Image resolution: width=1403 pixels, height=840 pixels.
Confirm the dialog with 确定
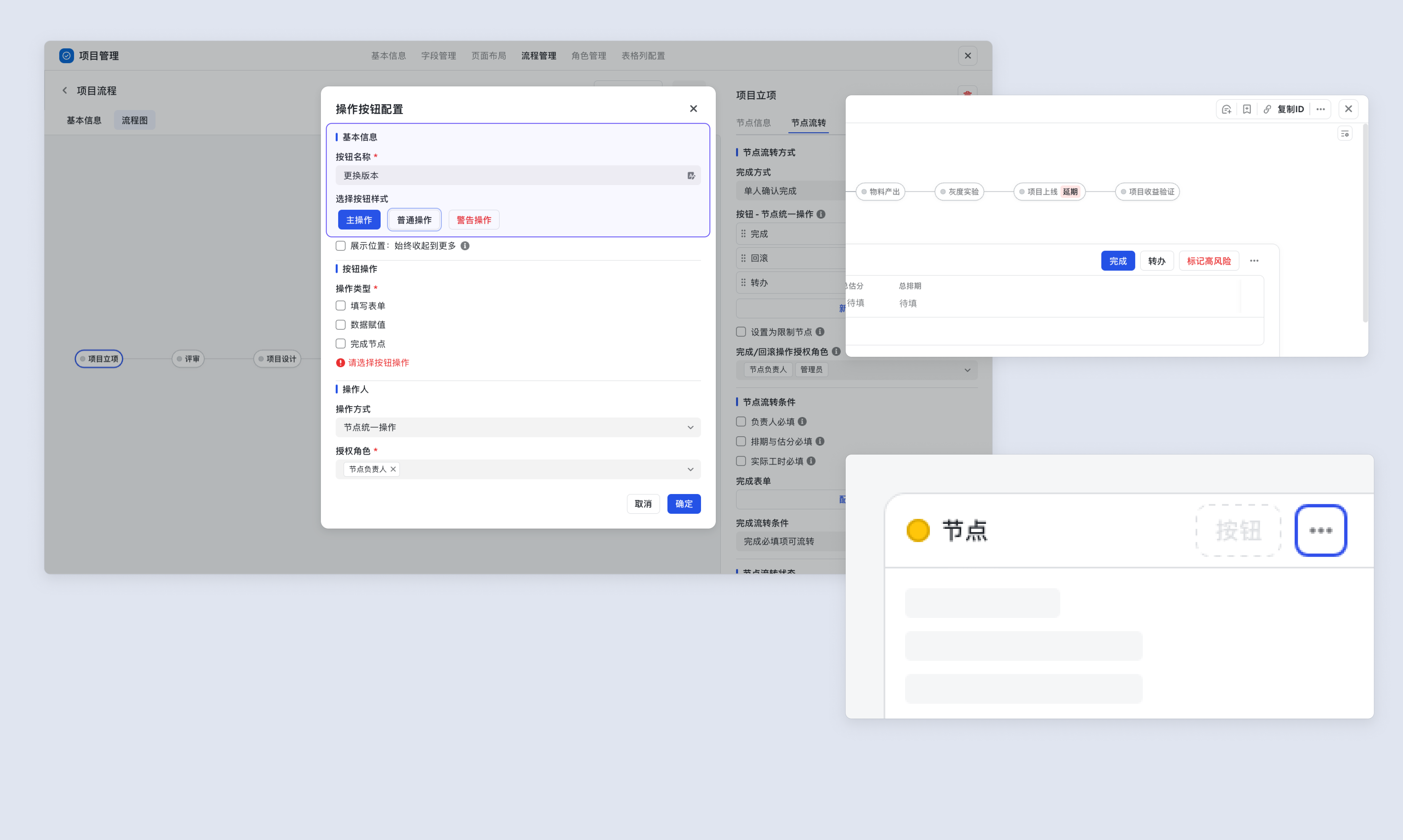point(684,504)
